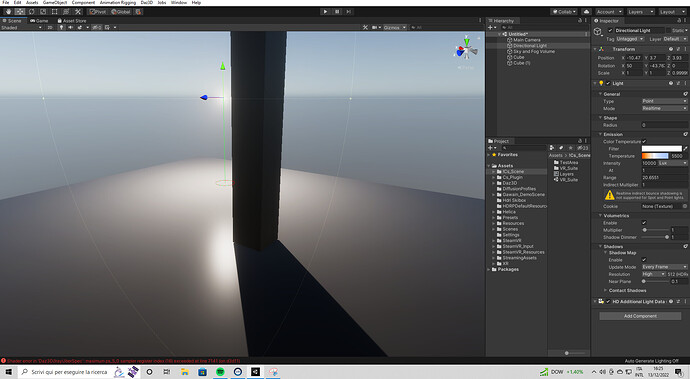
Task: Pause the game with the pause button
Action: (x=337, y=12)
